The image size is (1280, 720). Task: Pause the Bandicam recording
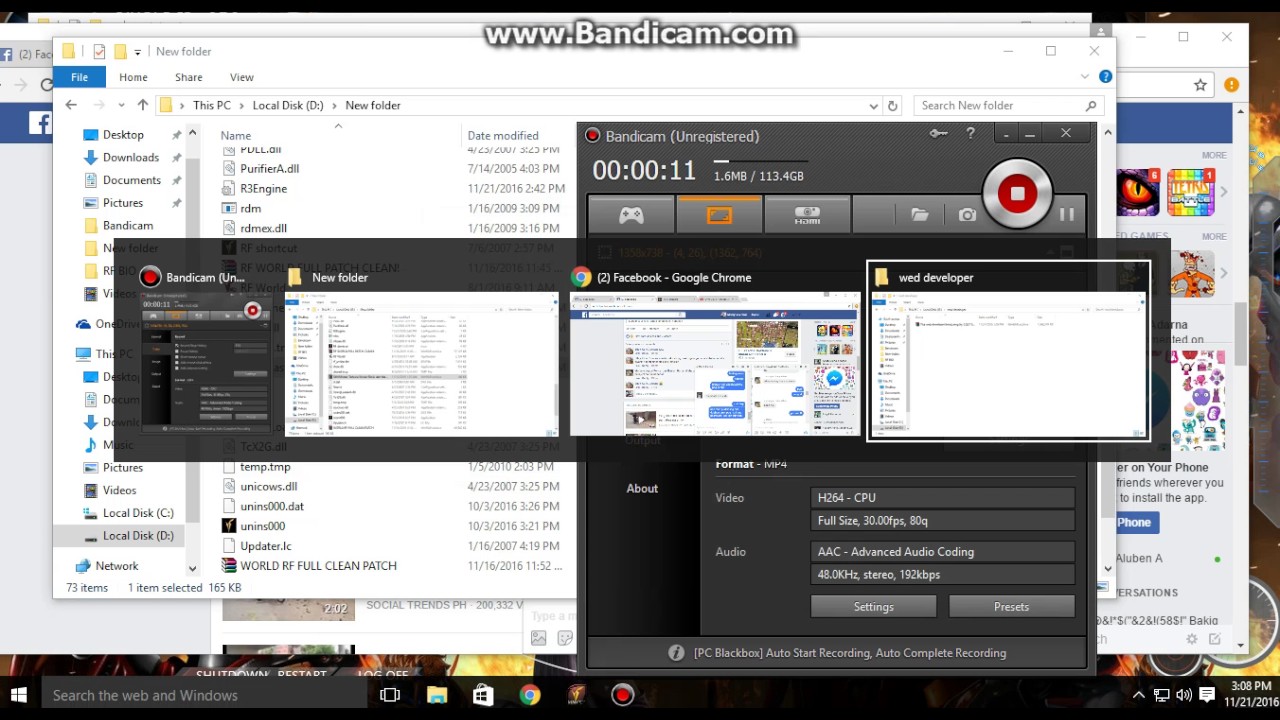1066,215
